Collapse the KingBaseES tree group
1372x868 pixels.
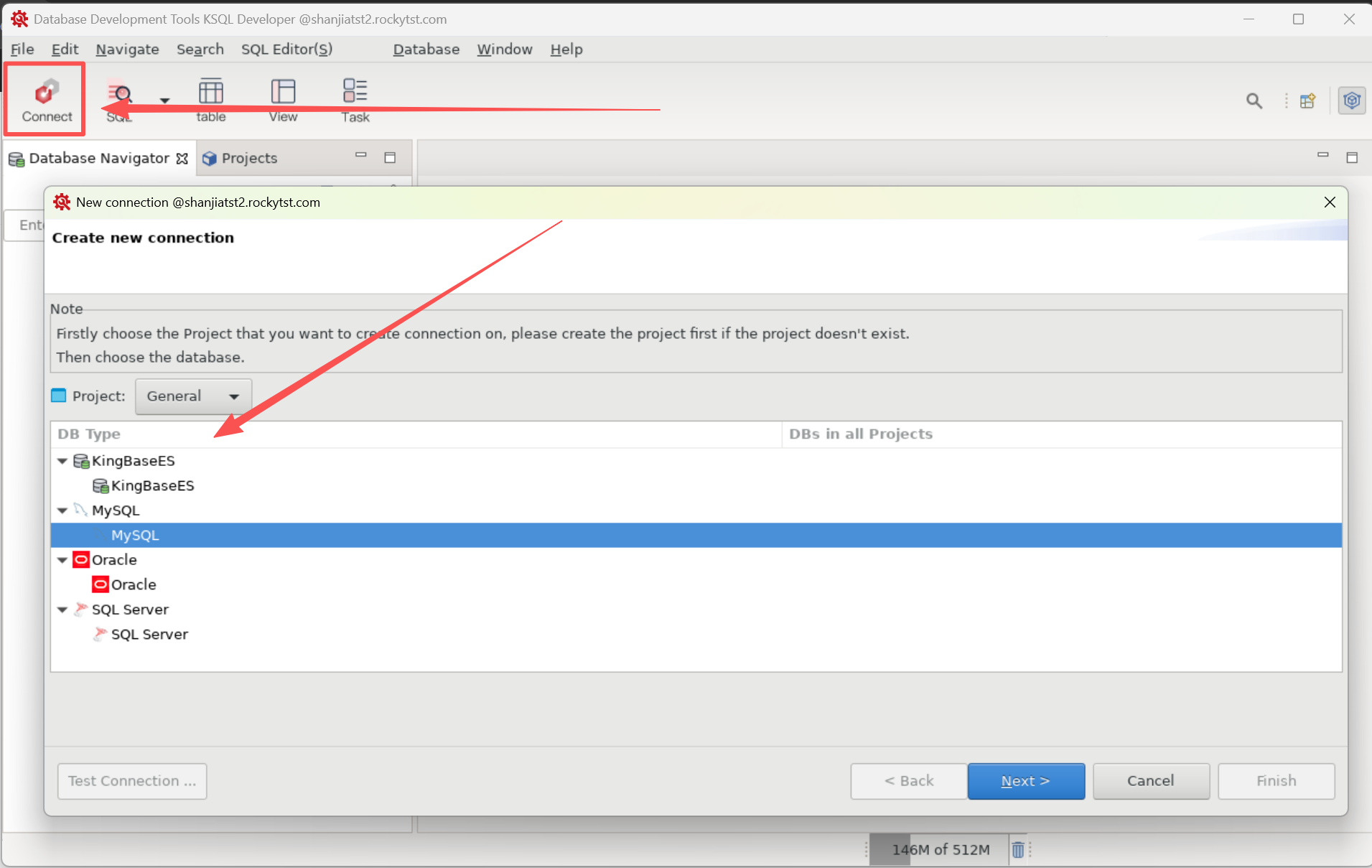click(62, 461)
